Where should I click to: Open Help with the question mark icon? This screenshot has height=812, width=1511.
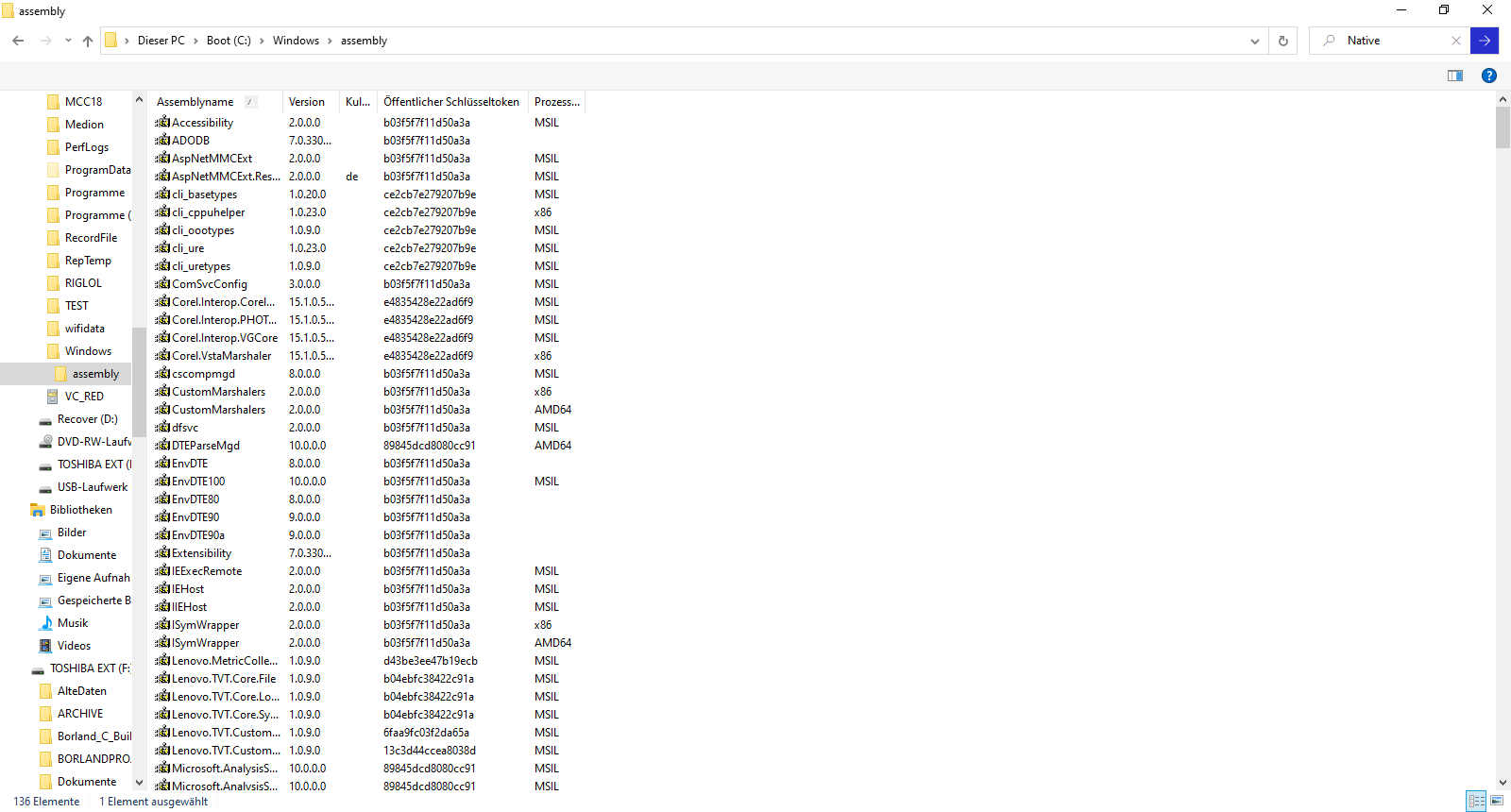click(x=1489, y=76)
